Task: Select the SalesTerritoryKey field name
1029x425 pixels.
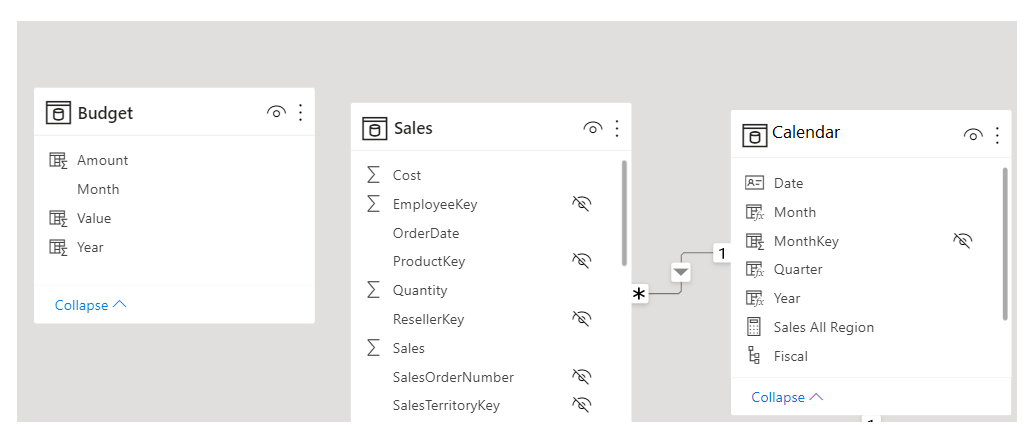Action: [x=446, y=405]
